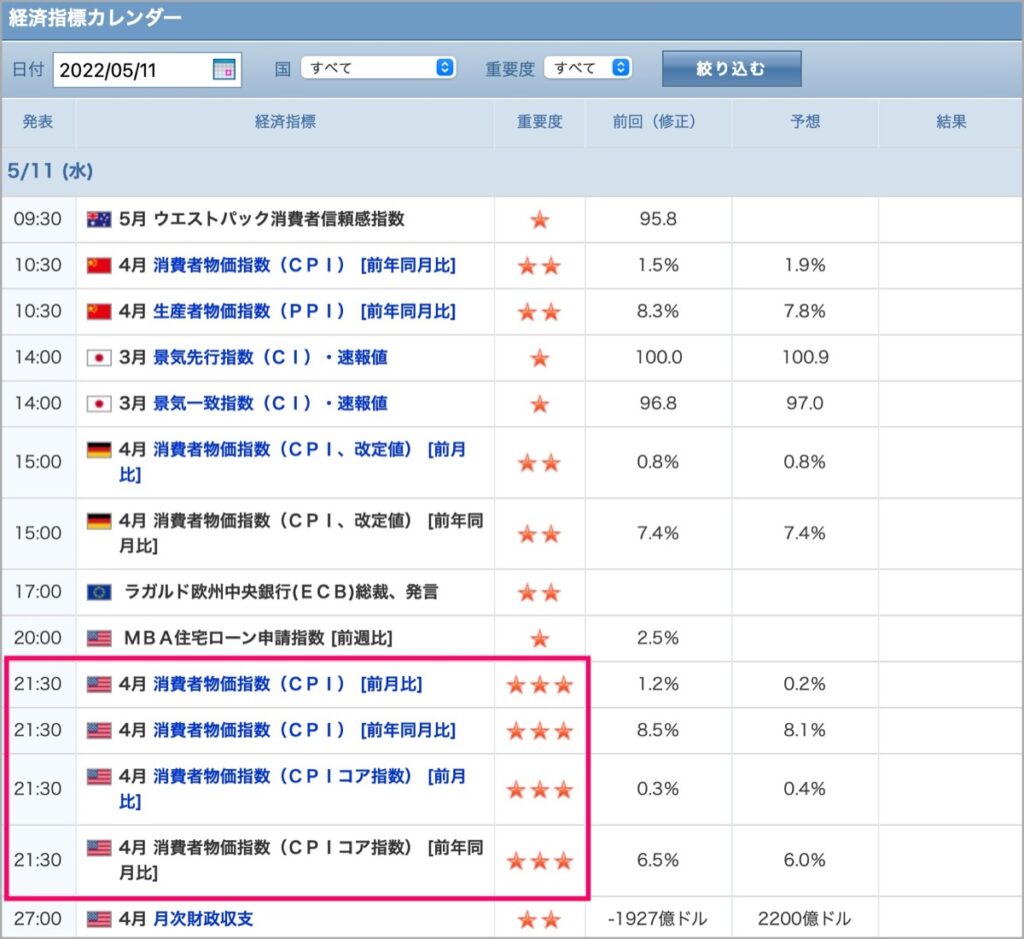This screenshot has width=1024, height=939.
Task: Open the 景気一致指数（ＣＩ）・速報値 link
Action: tap(270, 403)
